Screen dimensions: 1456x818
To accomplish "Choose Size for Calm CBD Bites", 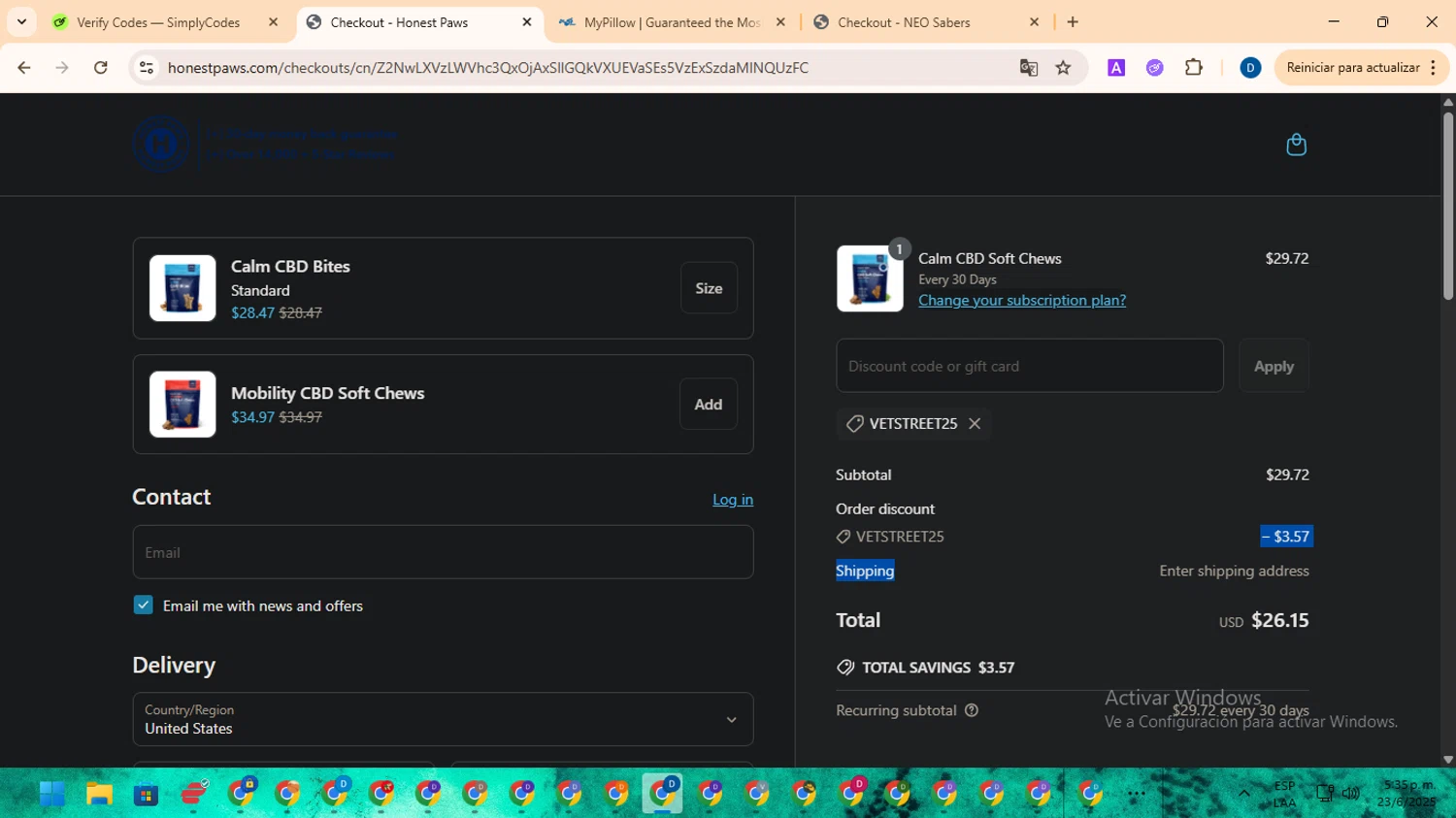I will click(x=709, y=288).
